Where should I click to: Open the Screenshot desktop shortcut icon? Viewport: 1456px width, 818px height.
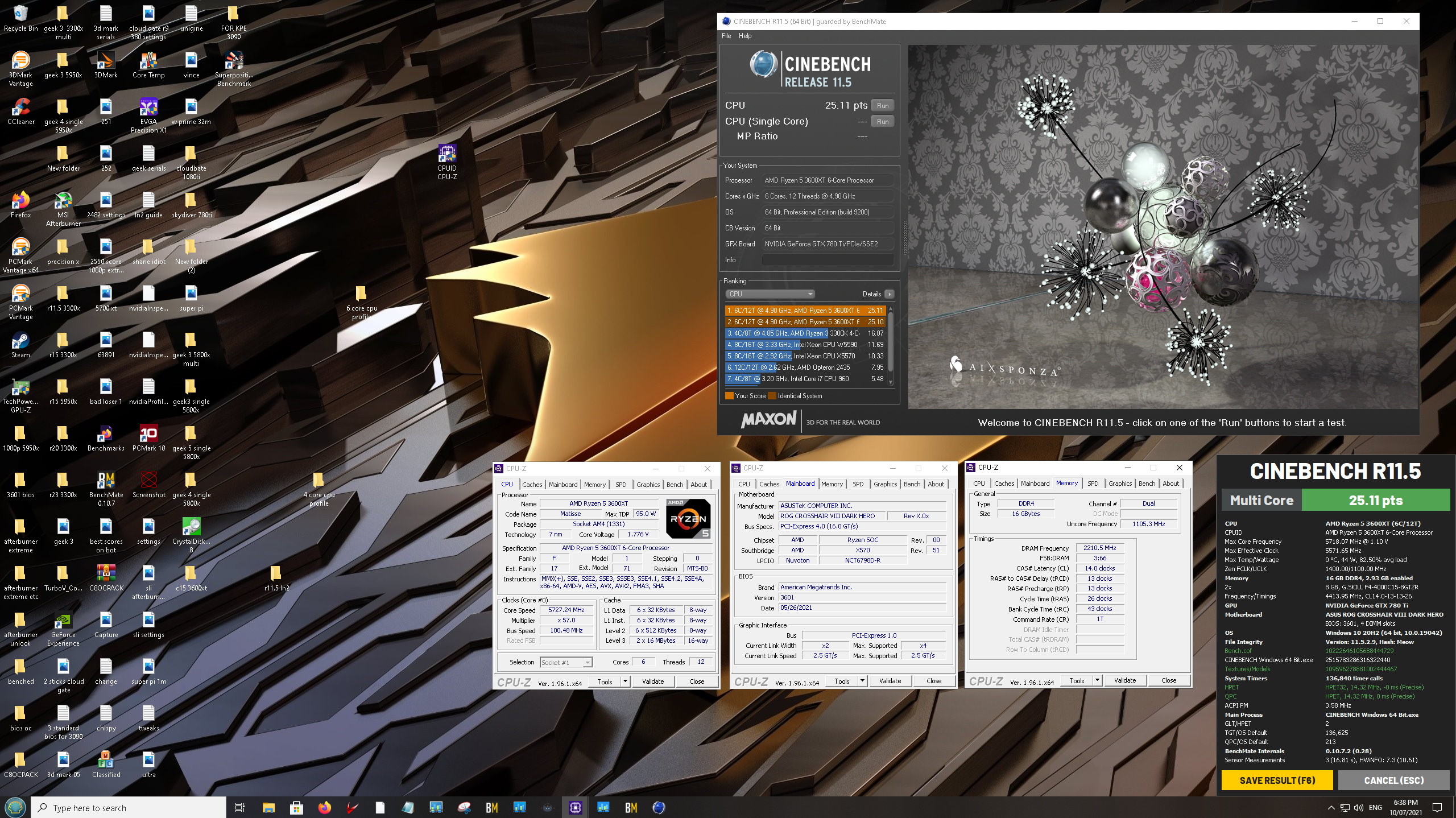(x=148, y=485)
